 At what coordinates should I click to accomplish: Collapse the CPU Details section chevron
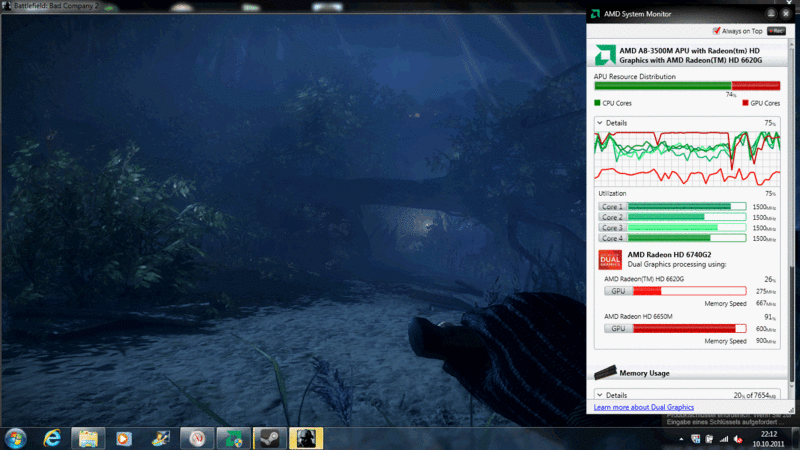(600, 123)
